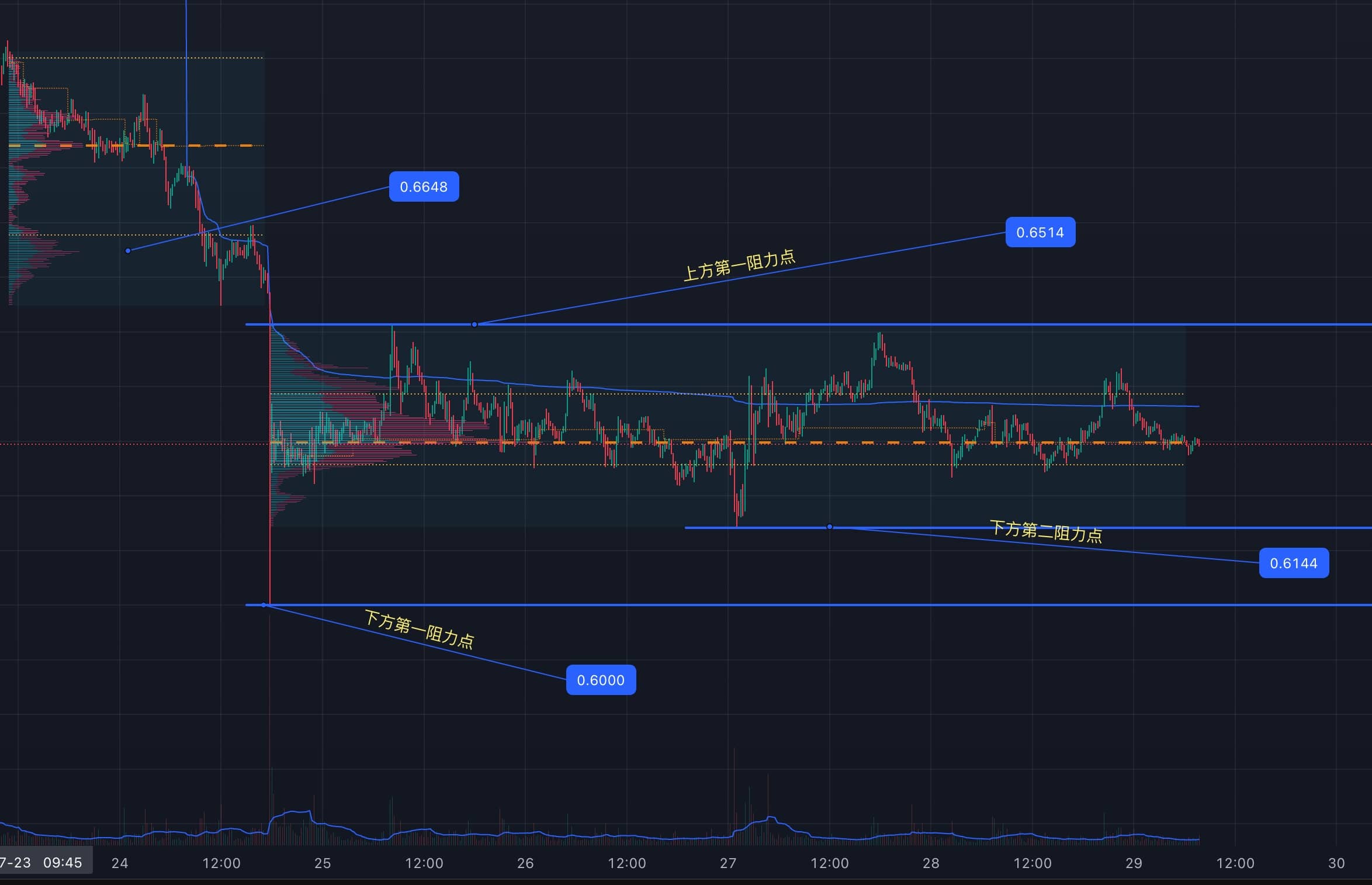Click the 下方第一阻力点 text annotation

(x=419, y=629)
